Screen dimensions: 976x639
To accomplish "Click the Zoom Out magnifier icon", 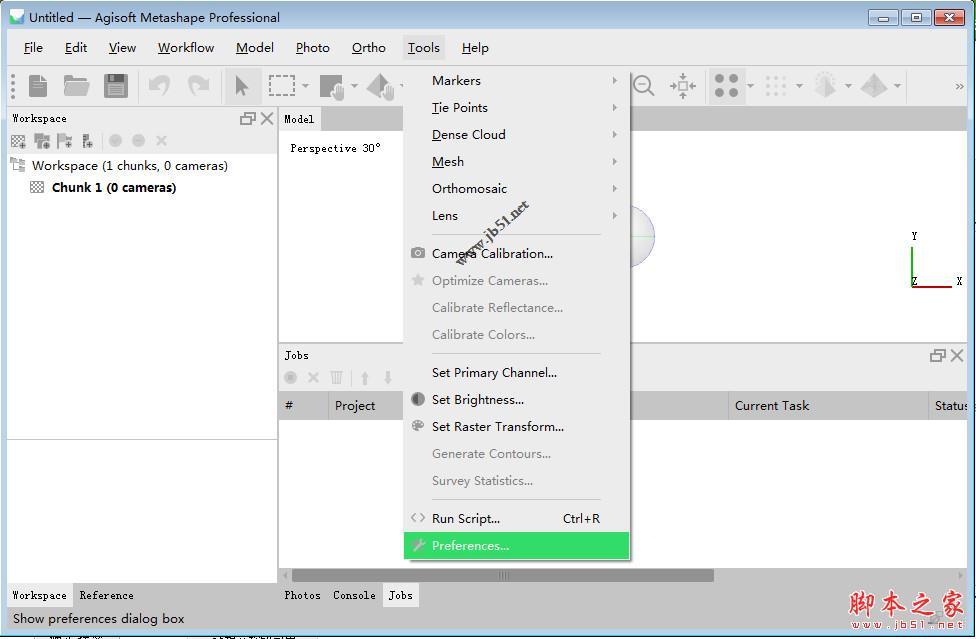I will coord(644,86).
